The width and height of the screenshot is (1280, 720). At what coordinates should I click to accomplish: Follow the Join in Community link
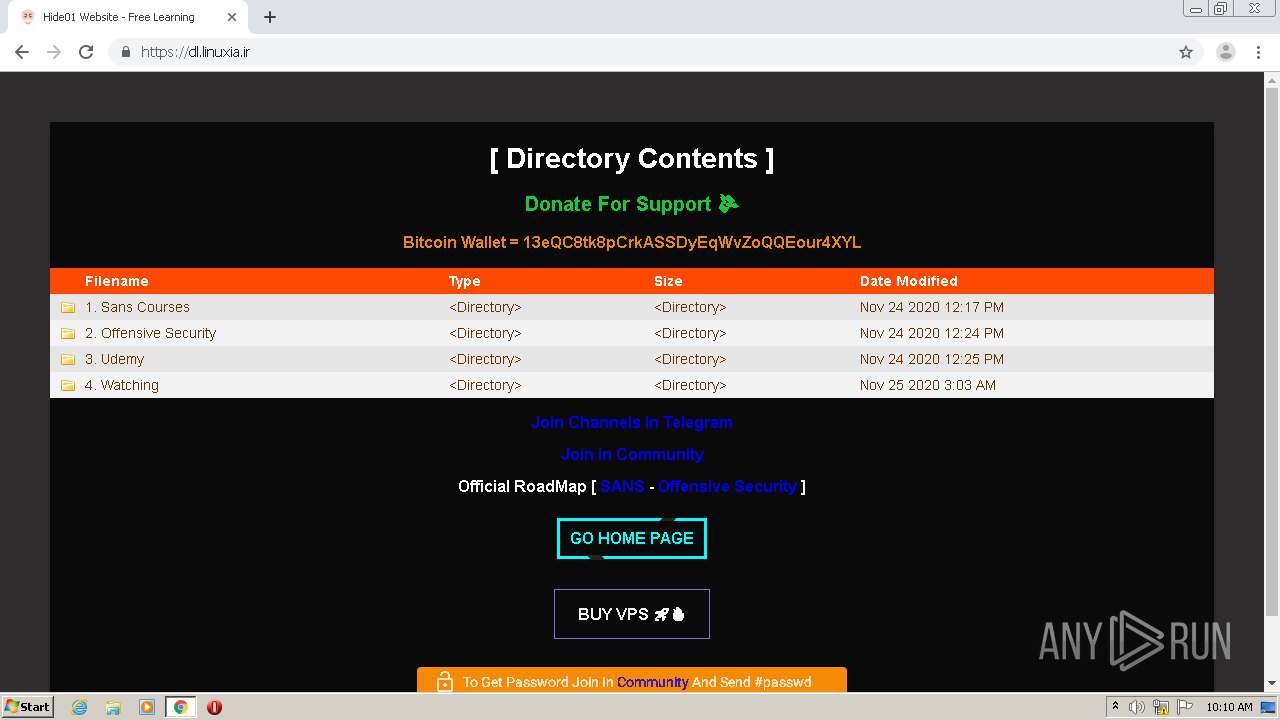tap(631, 454)
